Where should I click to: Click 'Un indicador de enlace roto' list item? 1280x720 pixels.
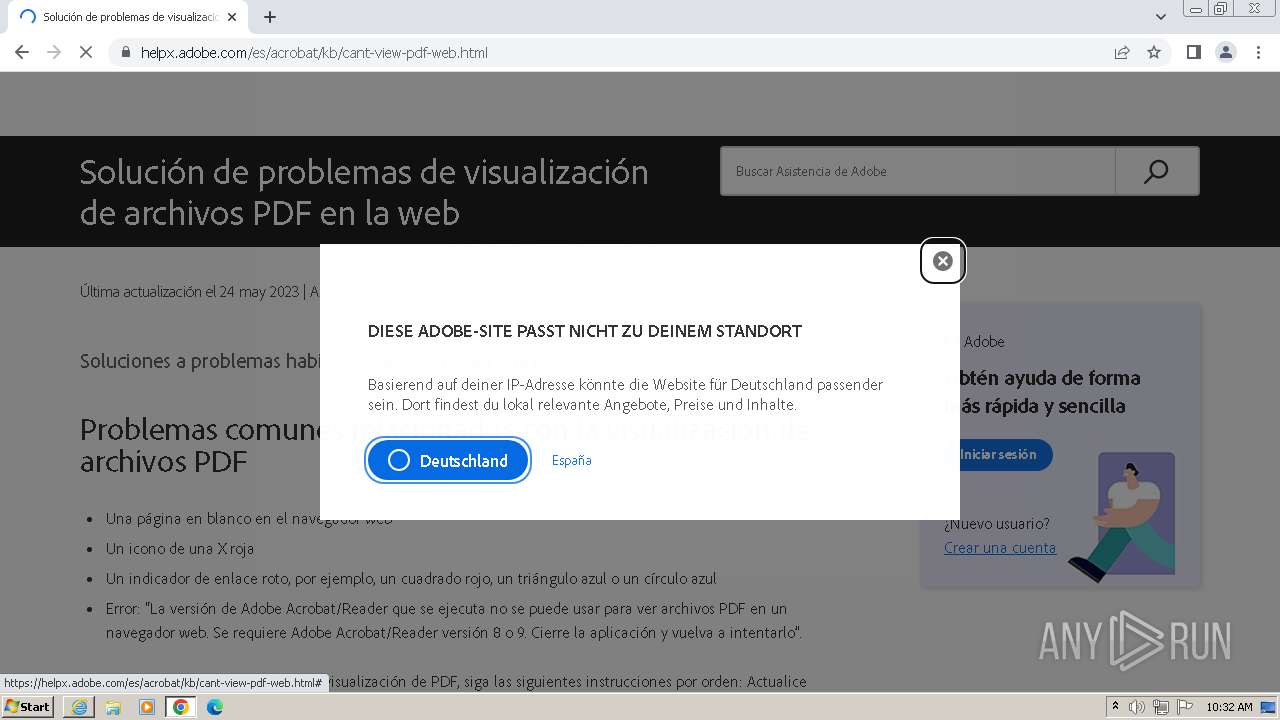(411, 579)
